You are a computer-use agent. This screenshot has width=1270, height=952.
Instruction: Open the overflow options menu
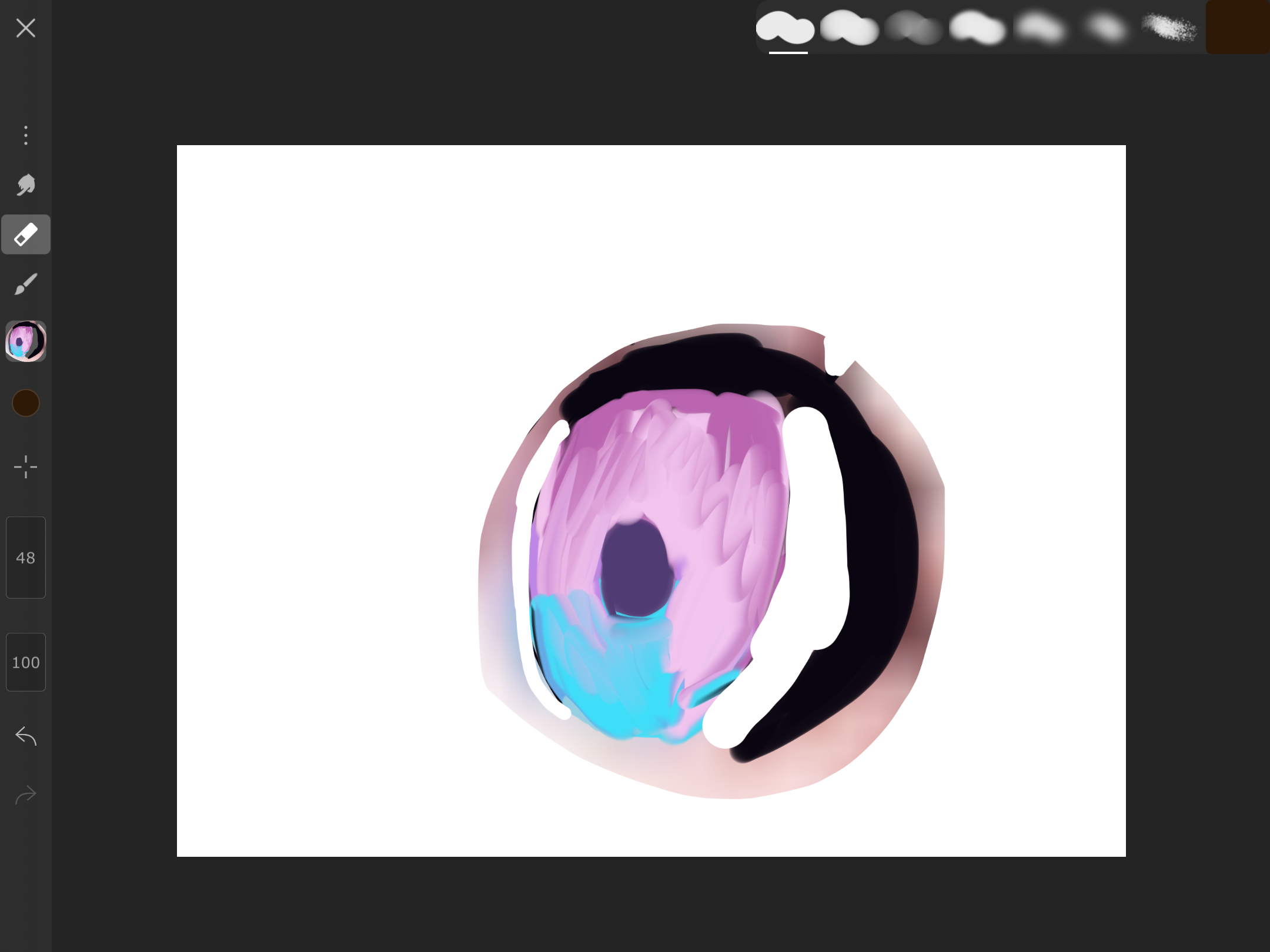[25, 136]
